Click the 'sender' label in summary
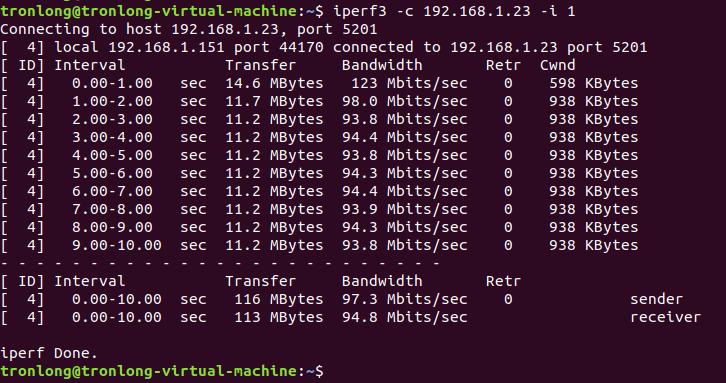726x383 pixels. point(656,299)
